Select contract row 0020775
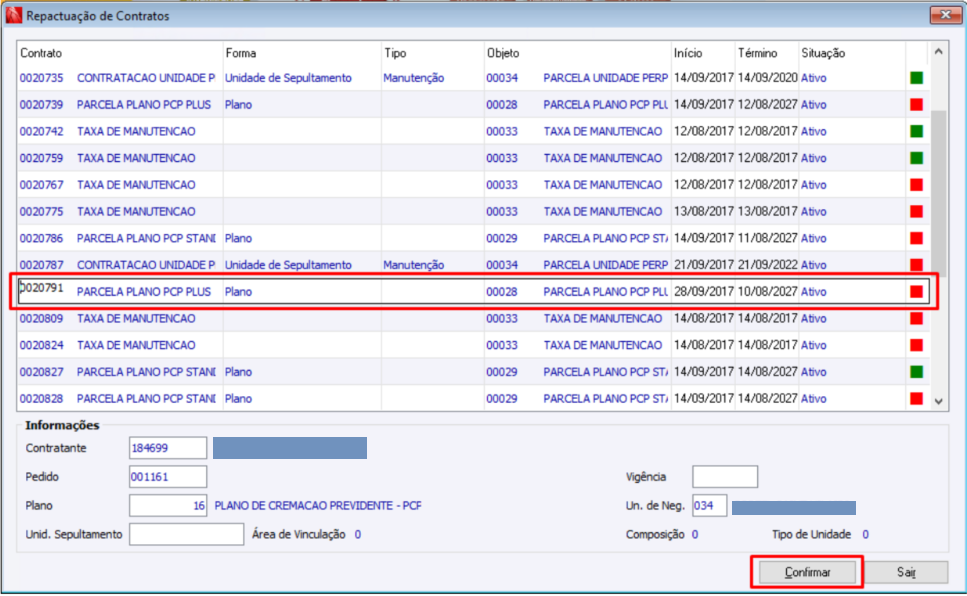 [473, 212]
